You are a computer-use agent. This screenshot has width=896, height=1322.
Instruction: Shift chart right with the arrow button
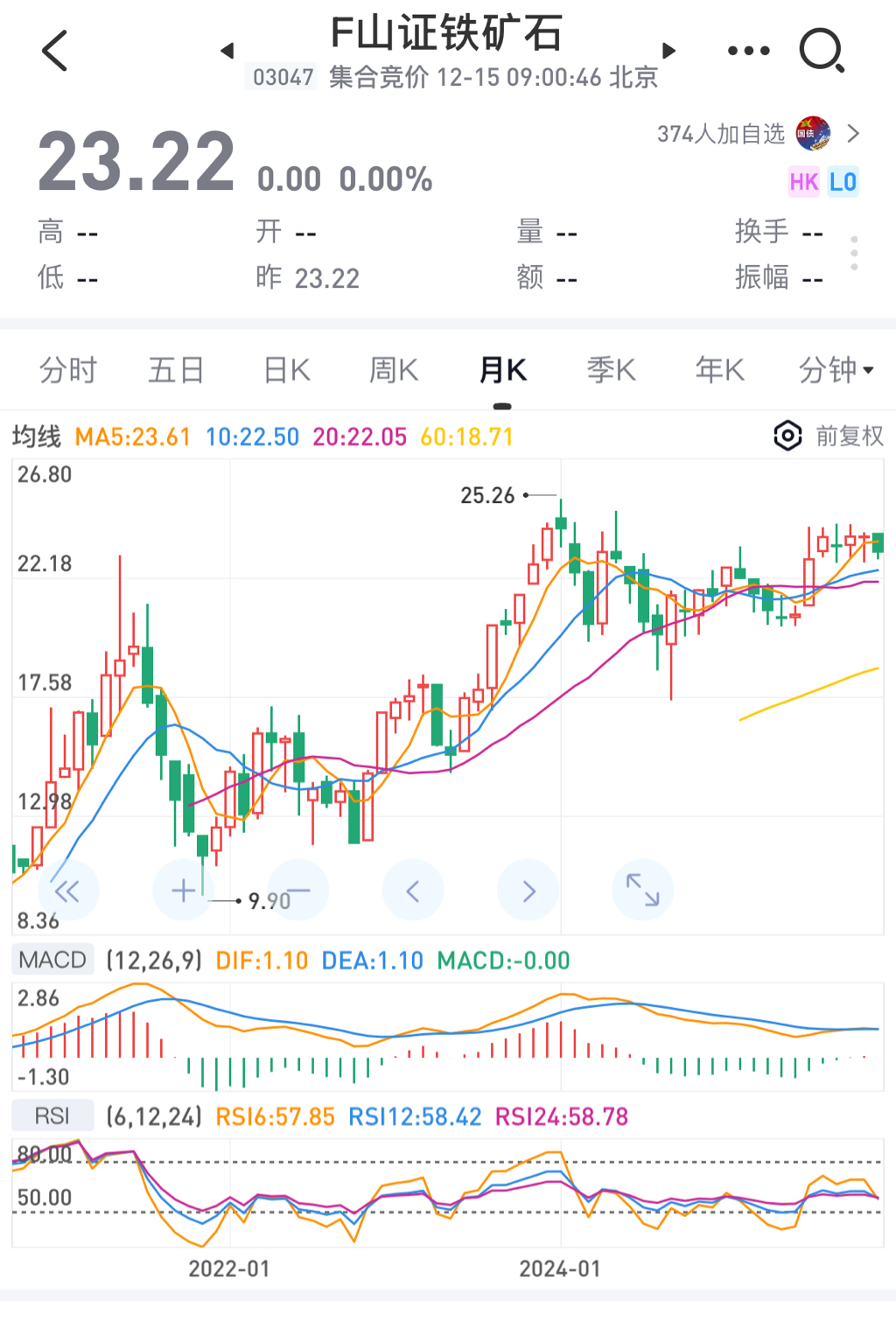[528, 891]
